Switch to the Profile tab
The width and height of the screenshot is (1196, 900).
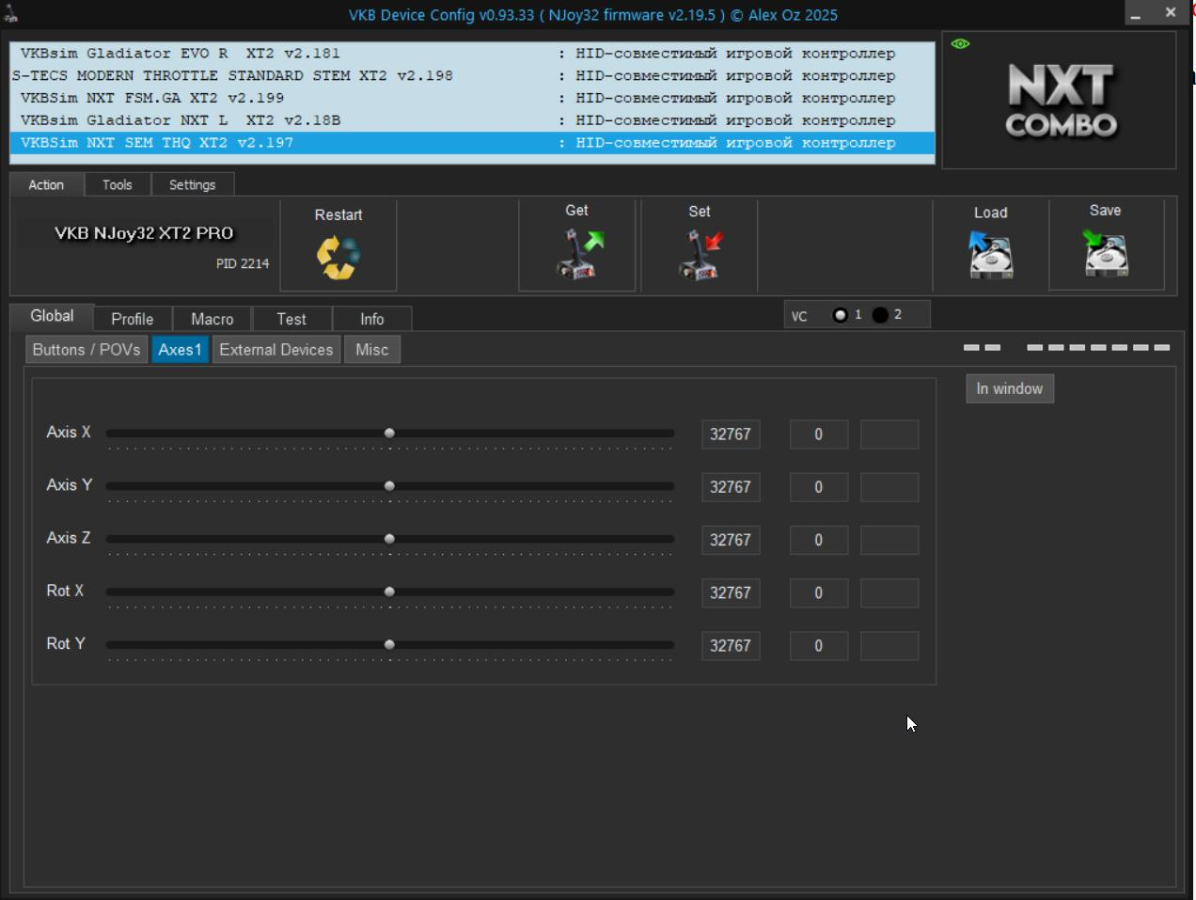[x=132, y=319]
